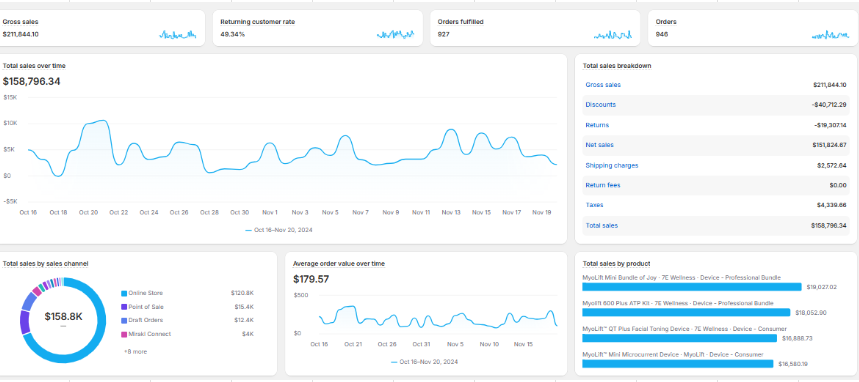Select the Draft Orders legend swatch

pos(124,321)
